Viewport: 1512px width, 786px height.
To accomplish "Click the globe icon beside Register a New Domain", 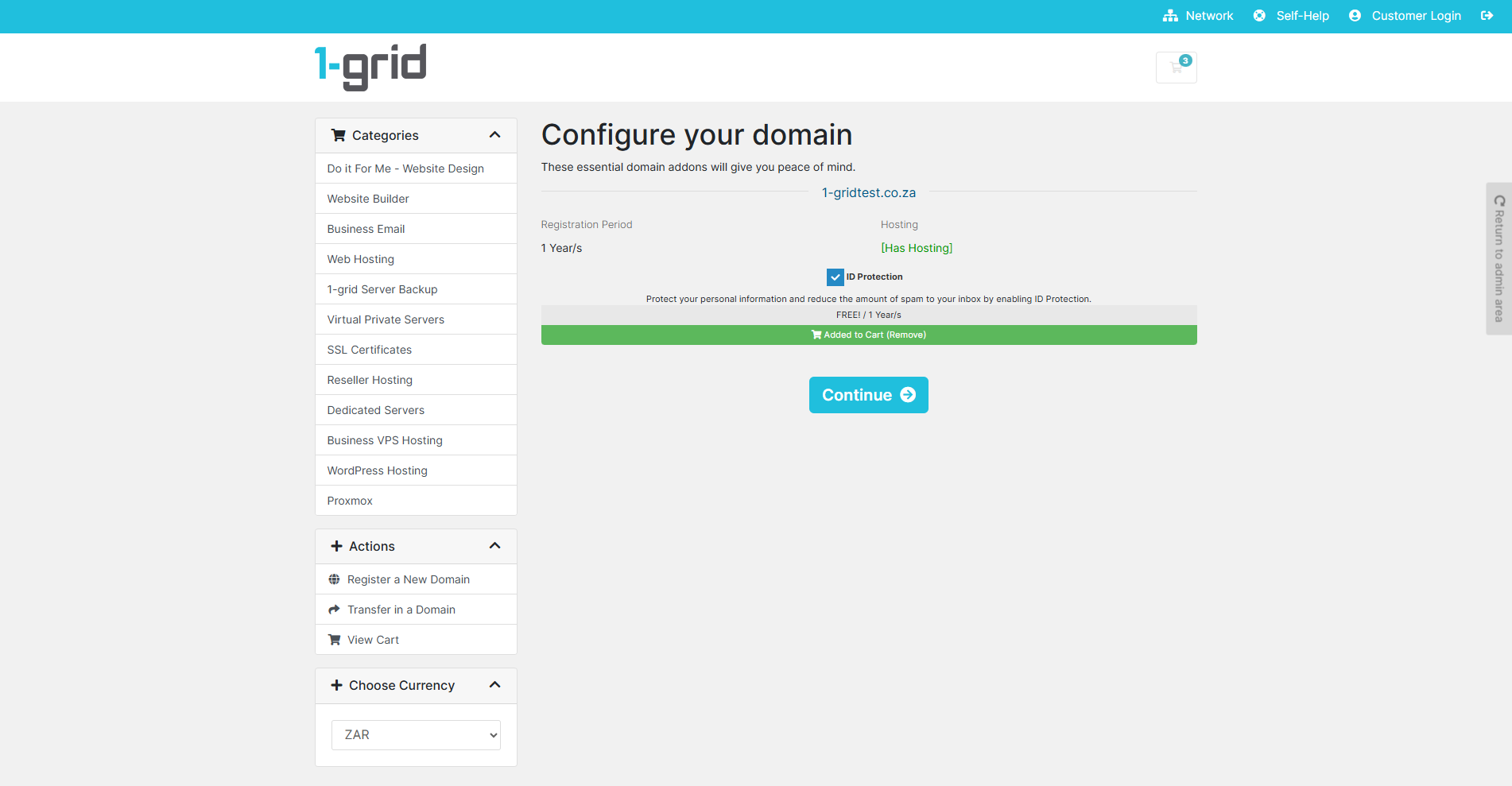I will coord(334,579).
